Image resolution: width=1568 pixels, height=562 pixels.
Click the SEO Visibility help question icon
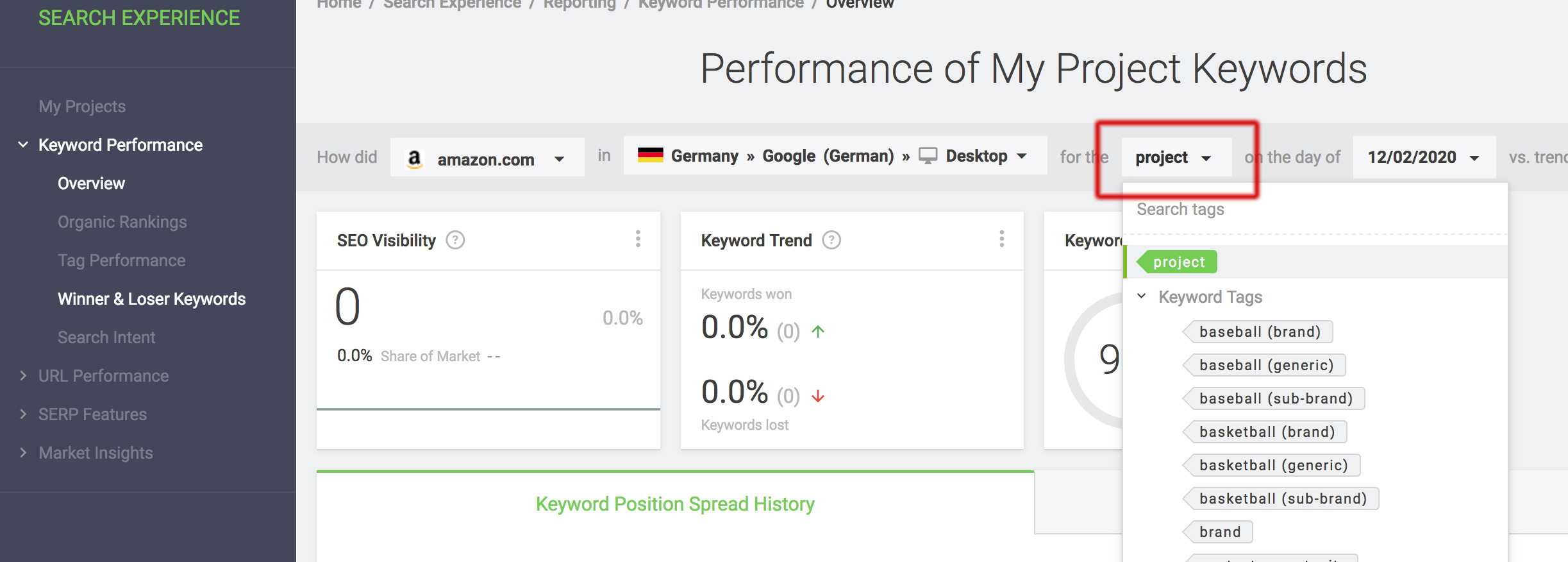point(455,241)
